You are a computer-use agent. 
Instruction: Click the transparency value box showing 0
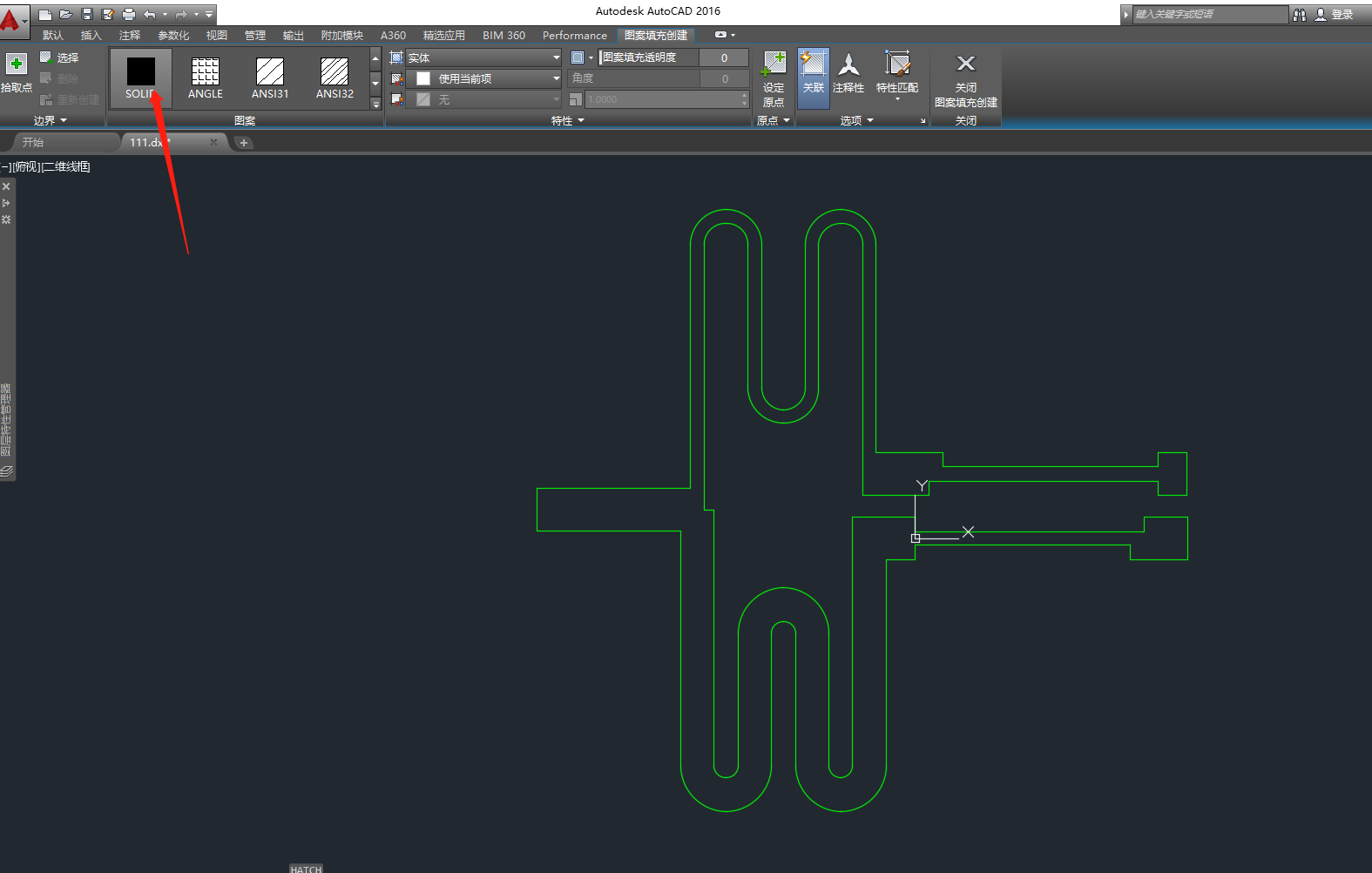tap(724, 58)
